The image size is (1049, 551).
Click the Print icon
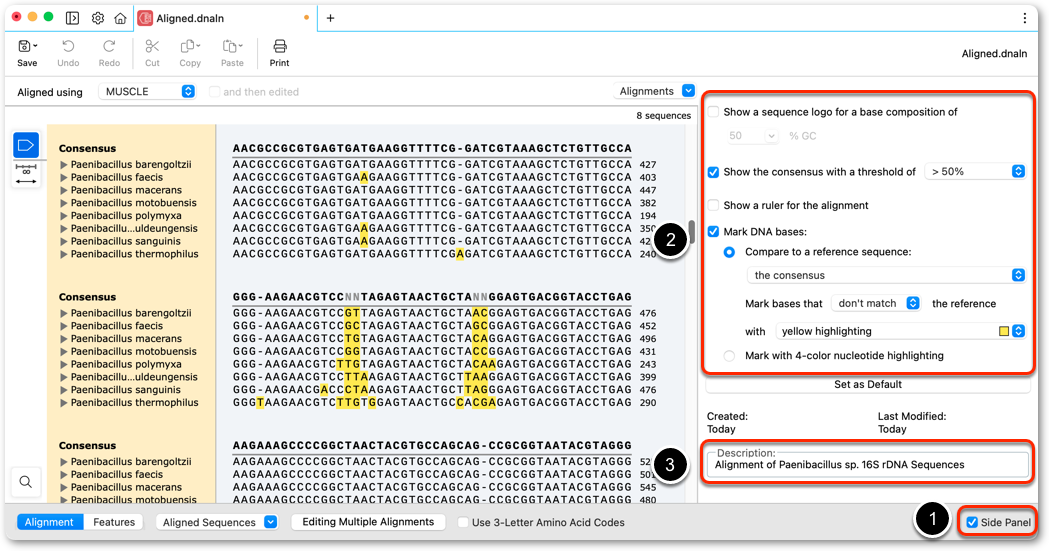pyautogui.click(x=280, y=46)
